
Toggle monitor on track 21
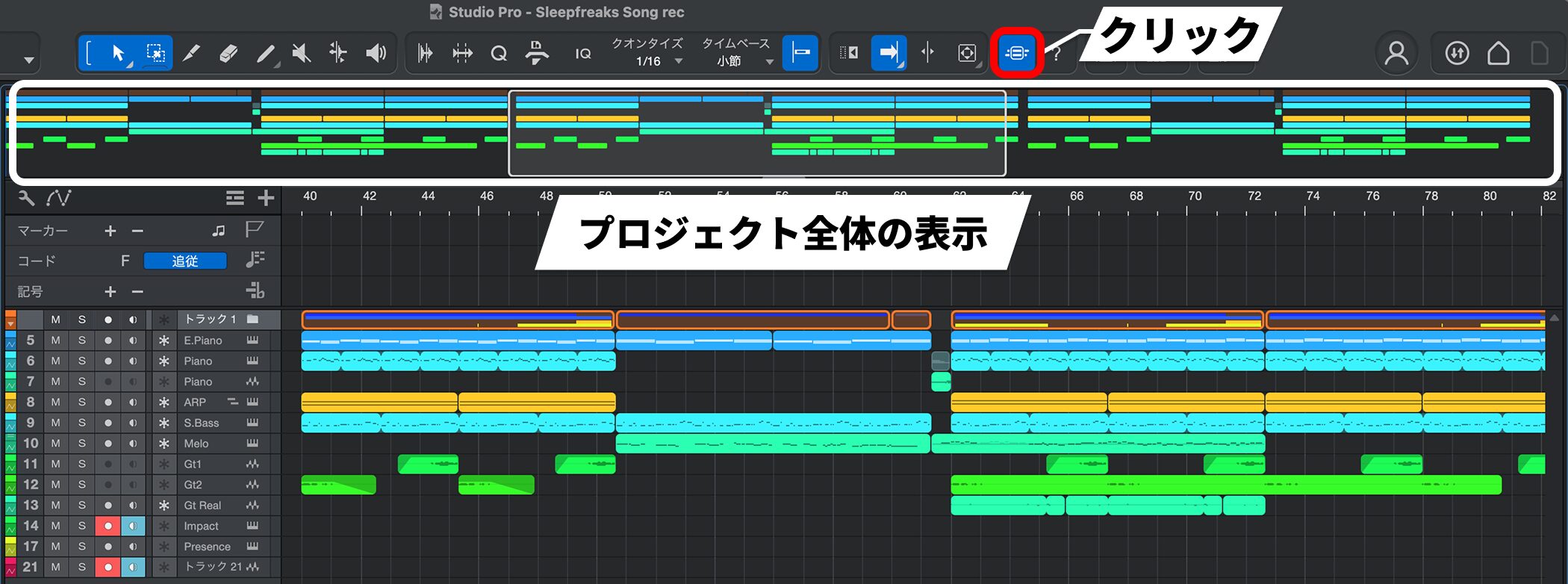[x=134, y=567]
